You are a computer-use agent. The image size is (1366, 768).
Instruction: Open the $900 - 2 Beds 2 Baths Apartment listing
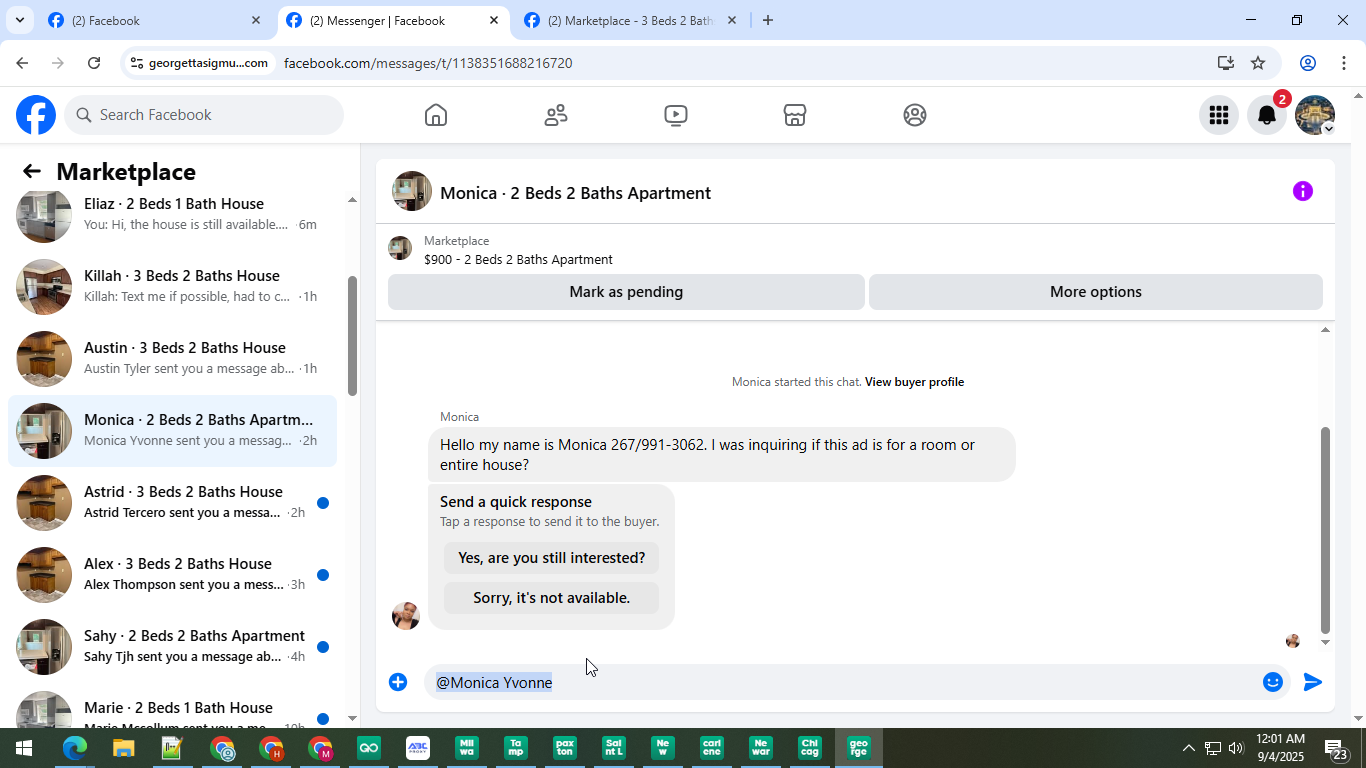point(518,260)
